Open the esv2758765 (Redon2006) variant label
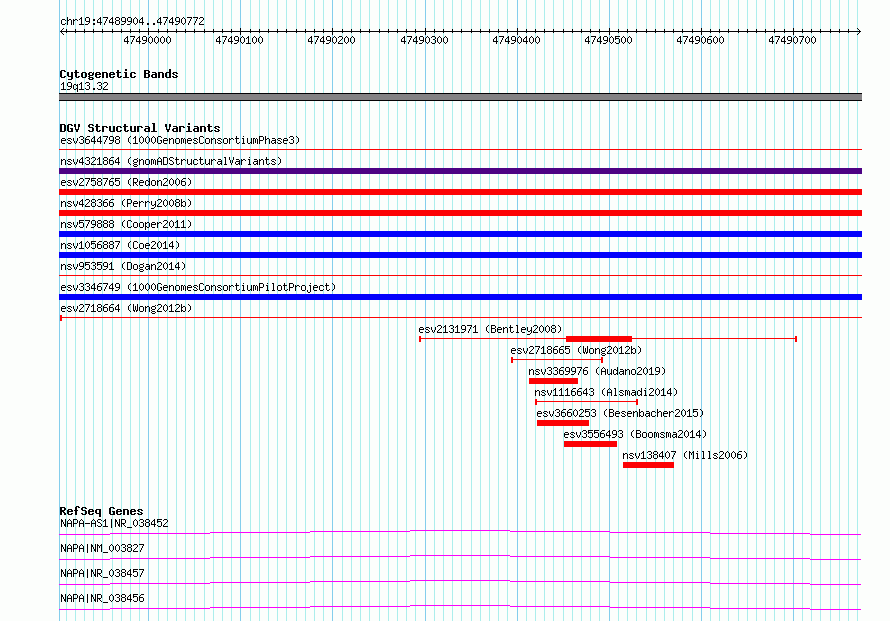This screenshot has width=890, height=621. coord(126,182)
